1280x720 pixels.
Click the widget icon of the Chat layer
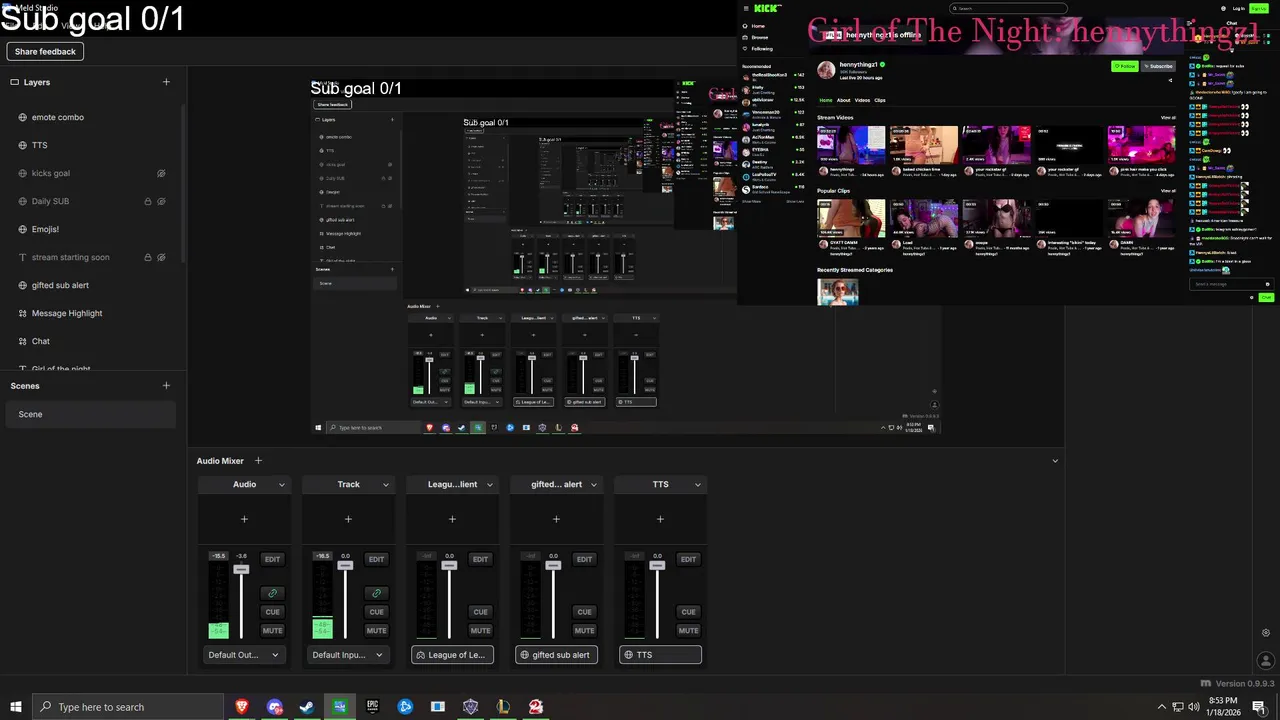[x=22, y=341]
